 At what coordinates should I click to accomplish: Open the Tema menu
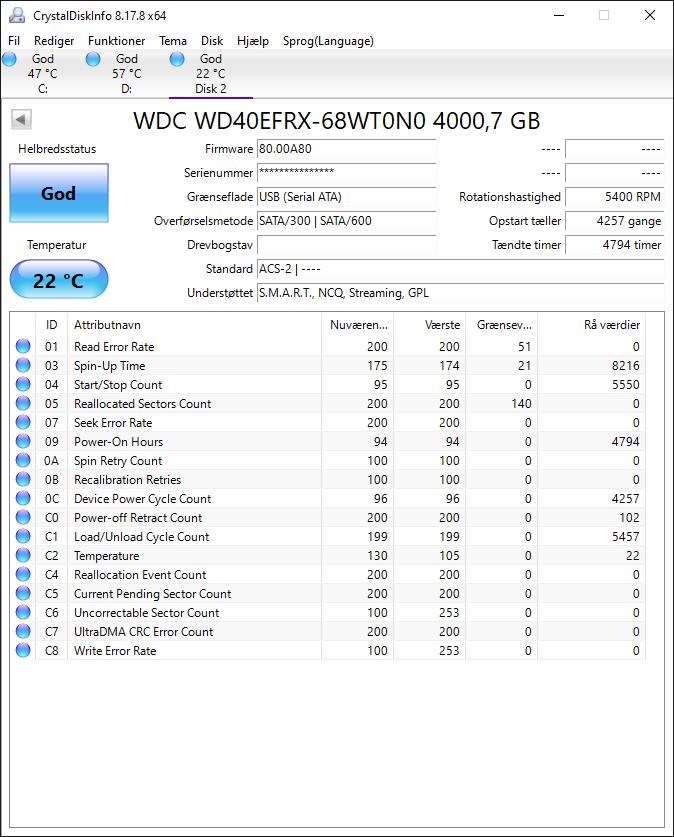(x=173, y=41)
